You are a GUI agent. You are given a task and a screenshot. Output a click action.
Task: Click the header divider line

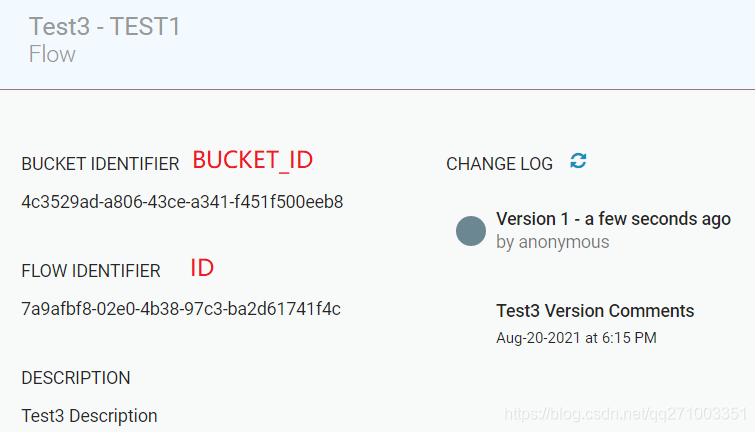point(378,89)
